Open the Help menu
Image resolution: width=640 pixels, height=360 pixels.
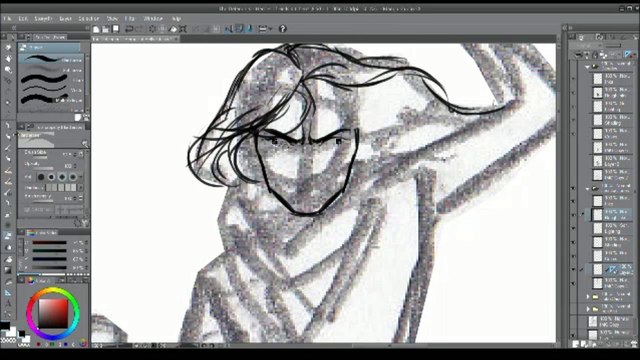(176, 19)
